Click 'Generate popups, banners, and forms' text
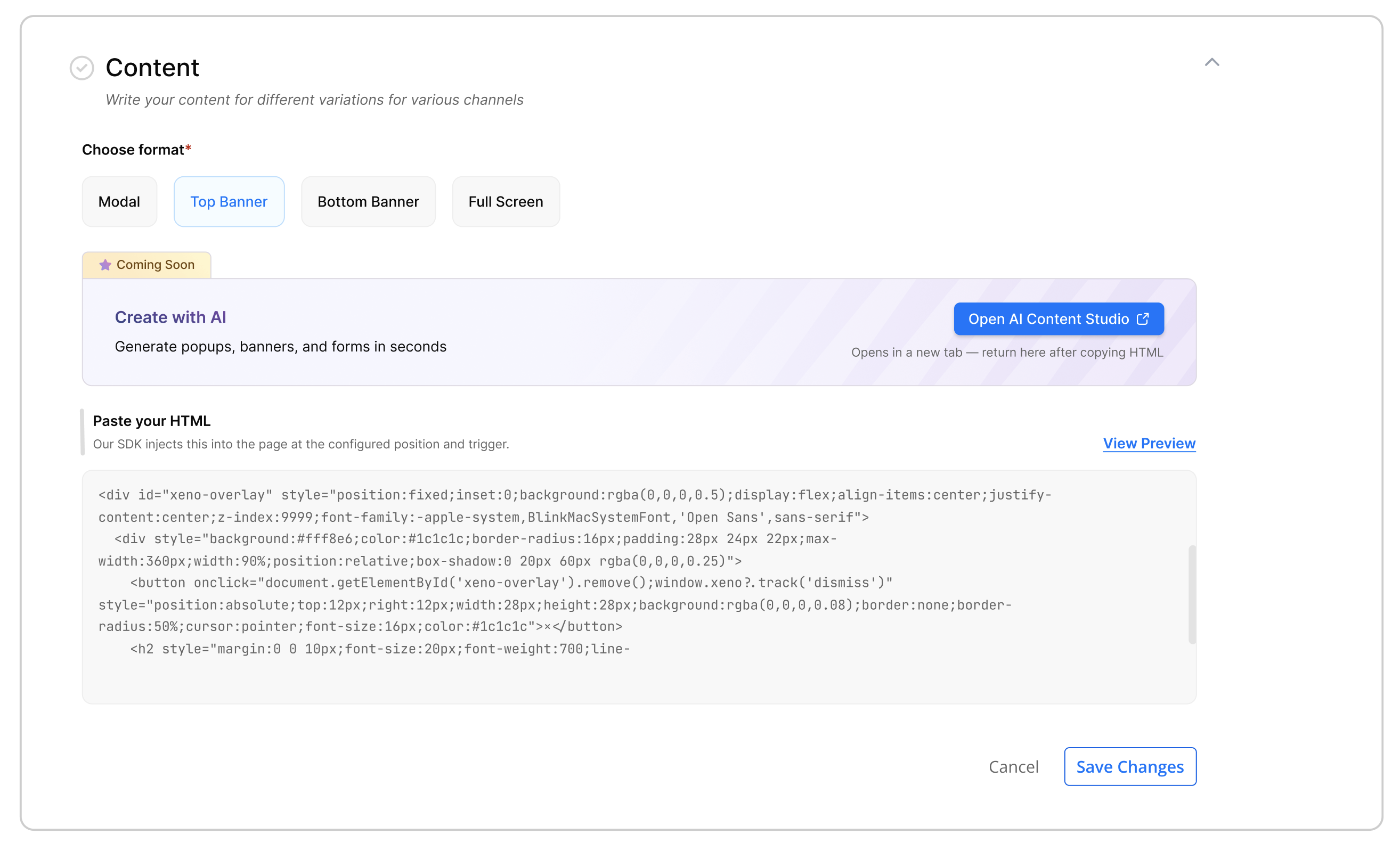Screen dimensions: 1400x851 tap(281, 347)
